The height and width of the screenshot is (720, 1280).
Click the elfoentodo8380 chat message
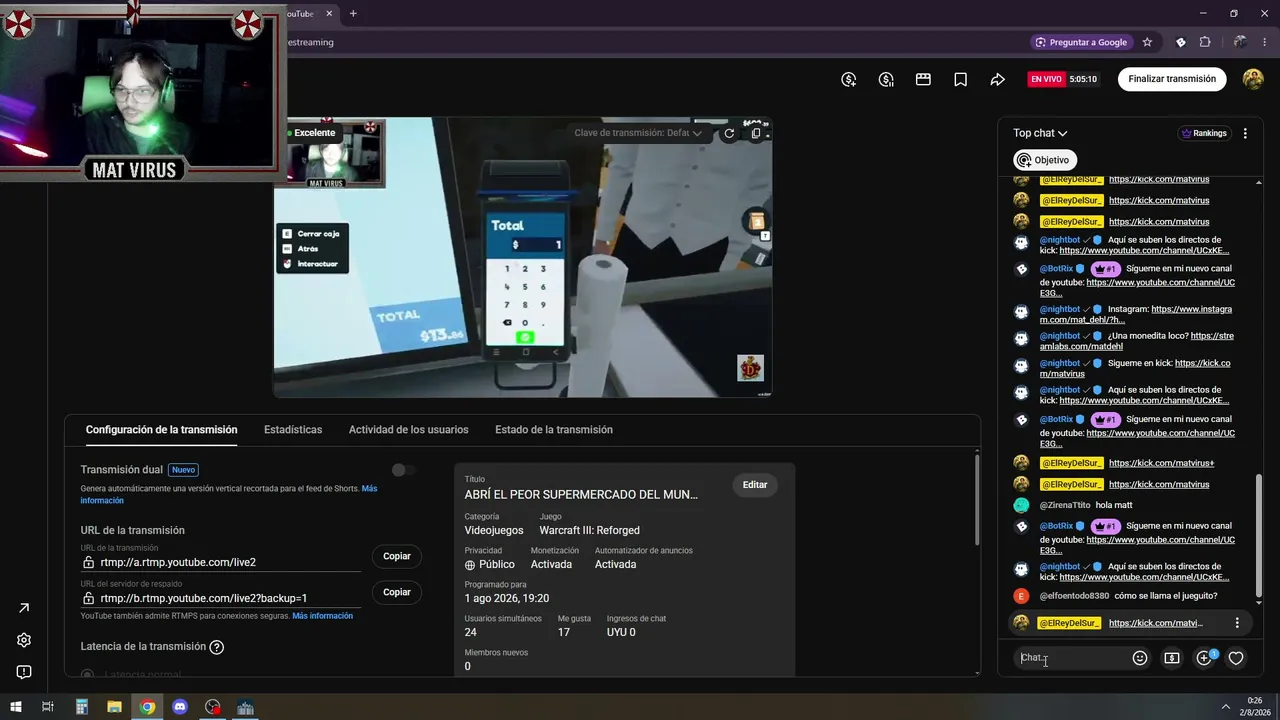1128,596
